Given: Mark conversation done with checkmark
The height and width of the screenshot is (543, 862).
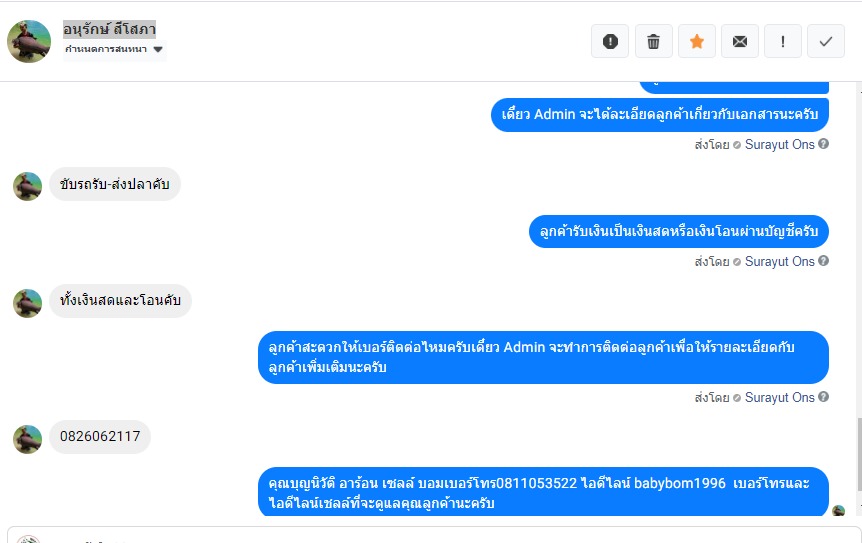Looking at the screenshot, I should (x=826, y=41).
